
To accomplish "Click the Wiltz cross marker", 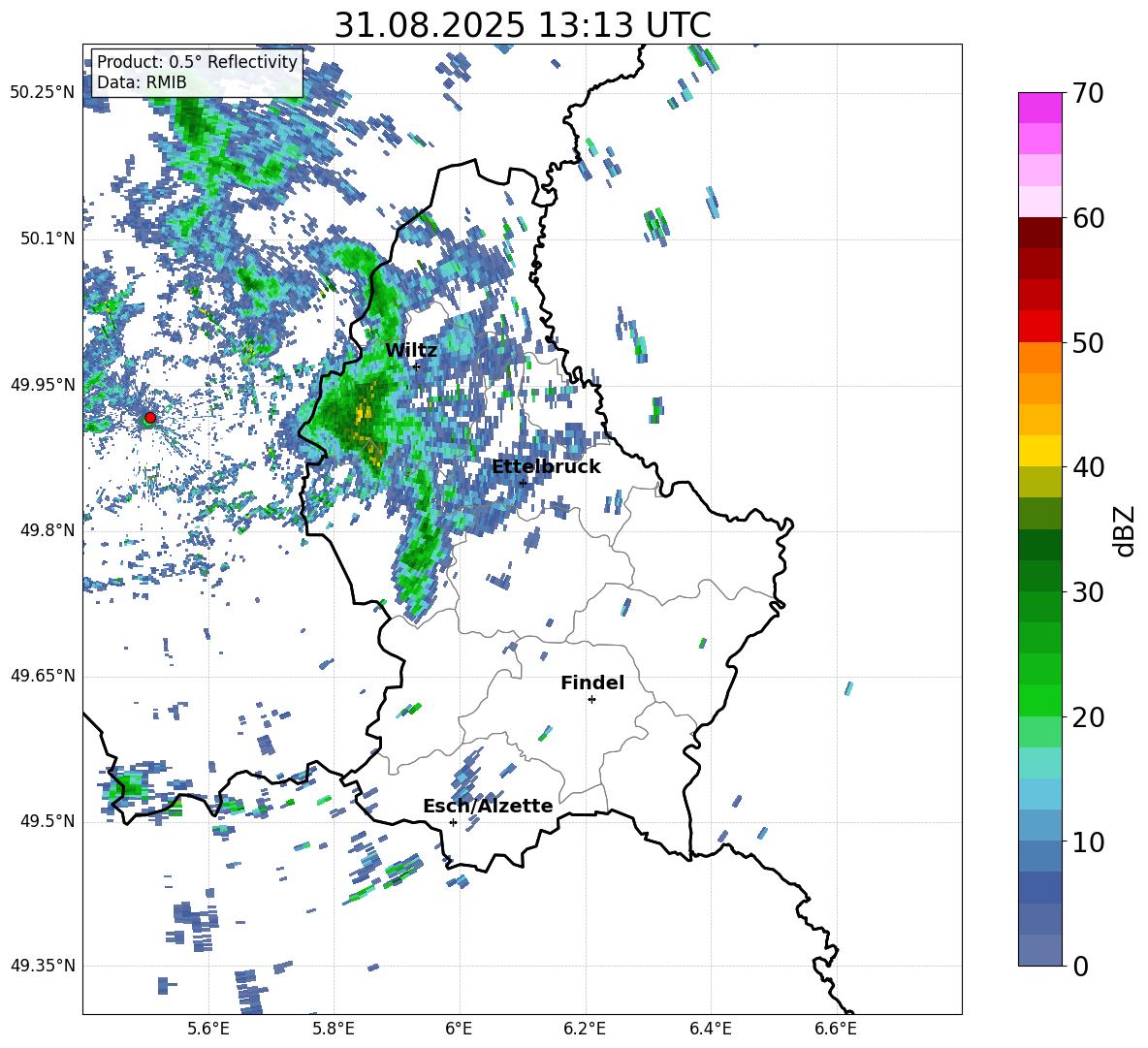I will coord(417,366).
